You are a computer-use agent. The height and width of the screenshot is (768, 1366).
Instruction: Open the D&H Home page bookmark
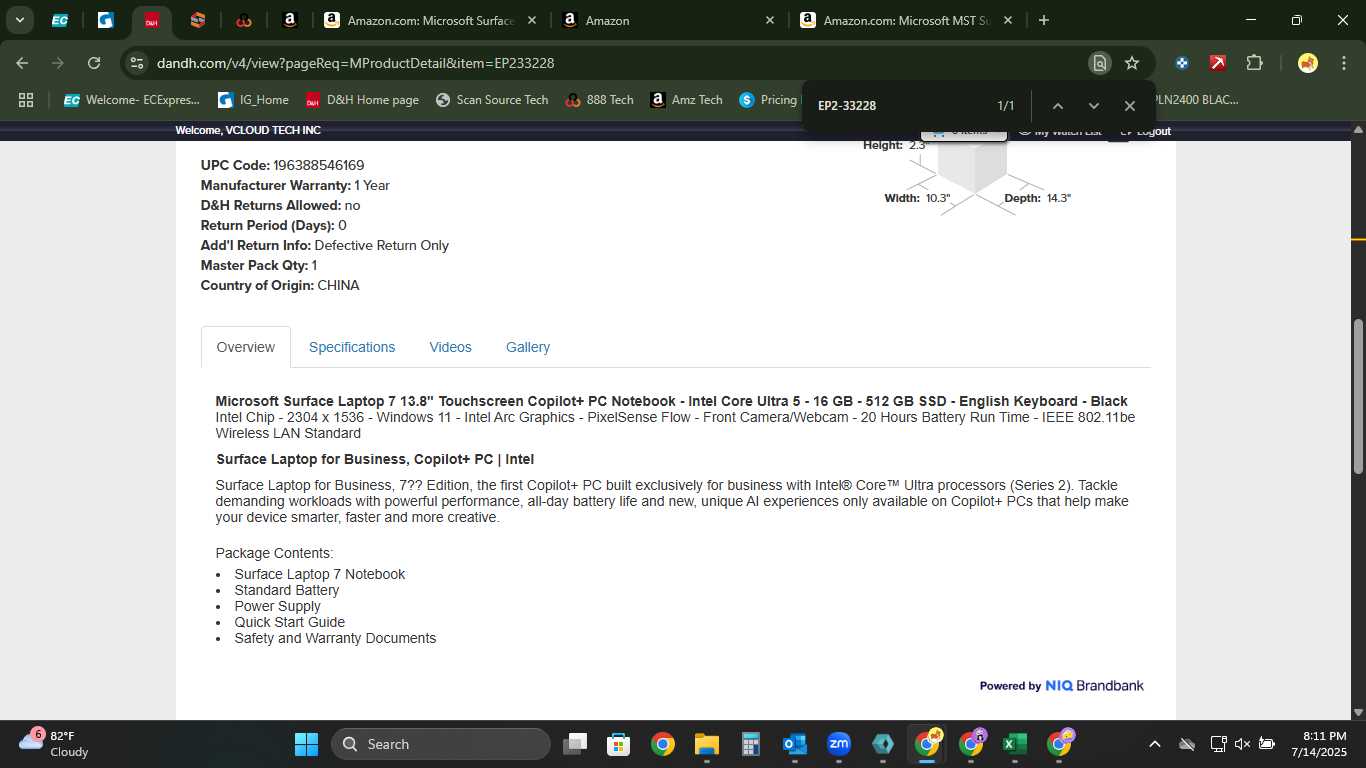click(x=362, y=100)
